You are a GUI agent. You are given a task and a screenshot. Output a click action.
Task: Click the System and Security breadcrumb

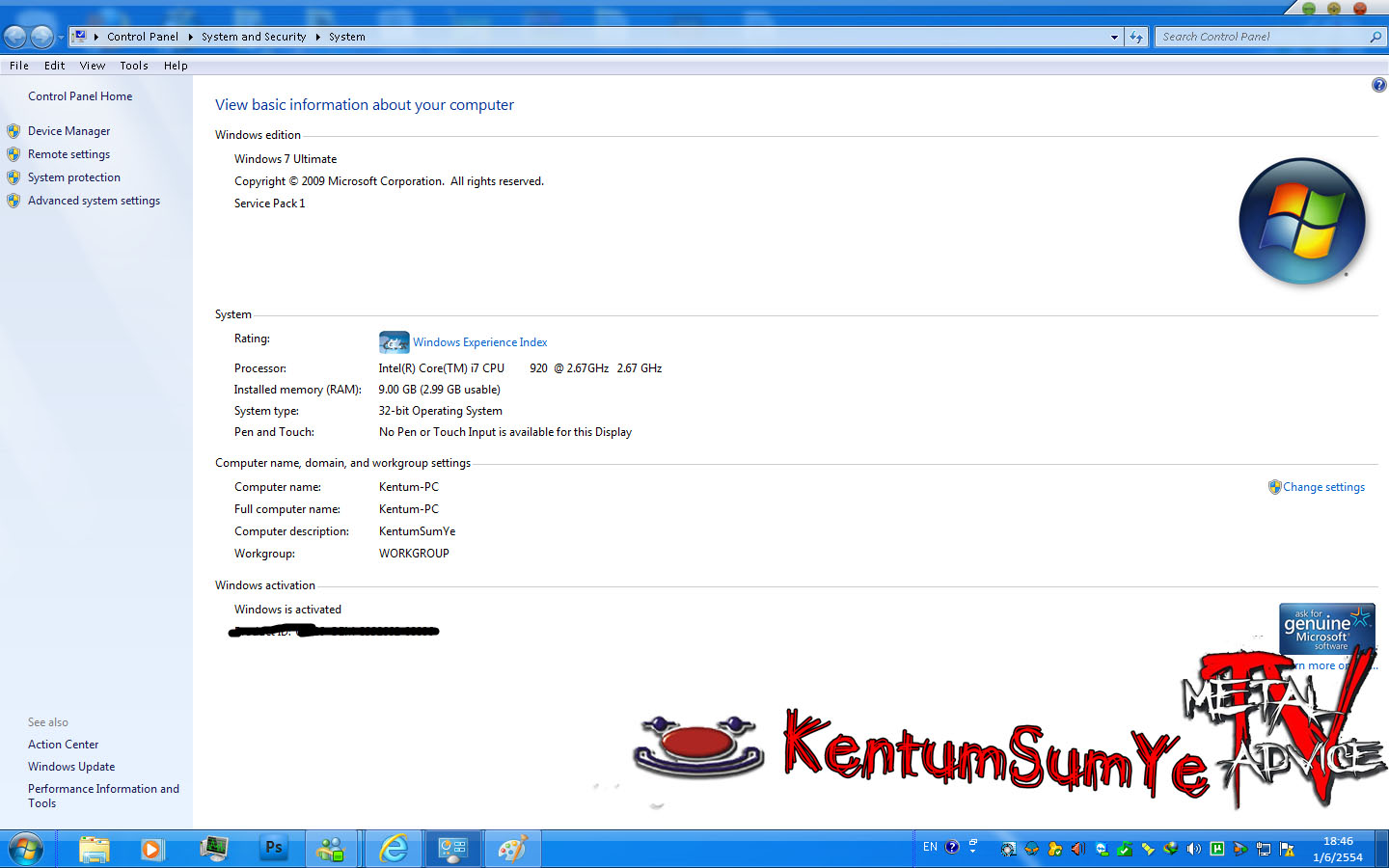coord(254,37)
